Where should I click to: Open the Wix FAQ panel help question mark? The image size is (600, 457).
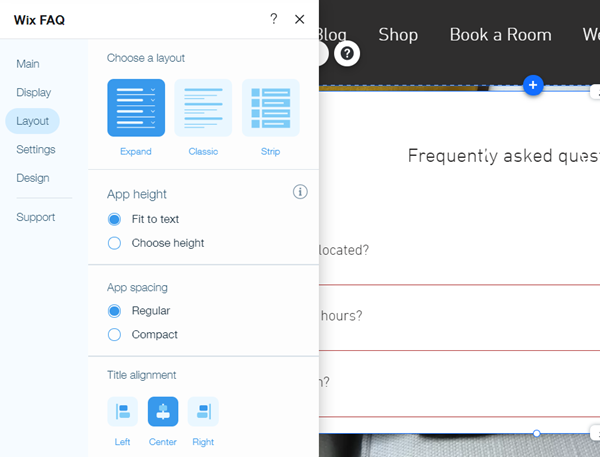[274, 19]
